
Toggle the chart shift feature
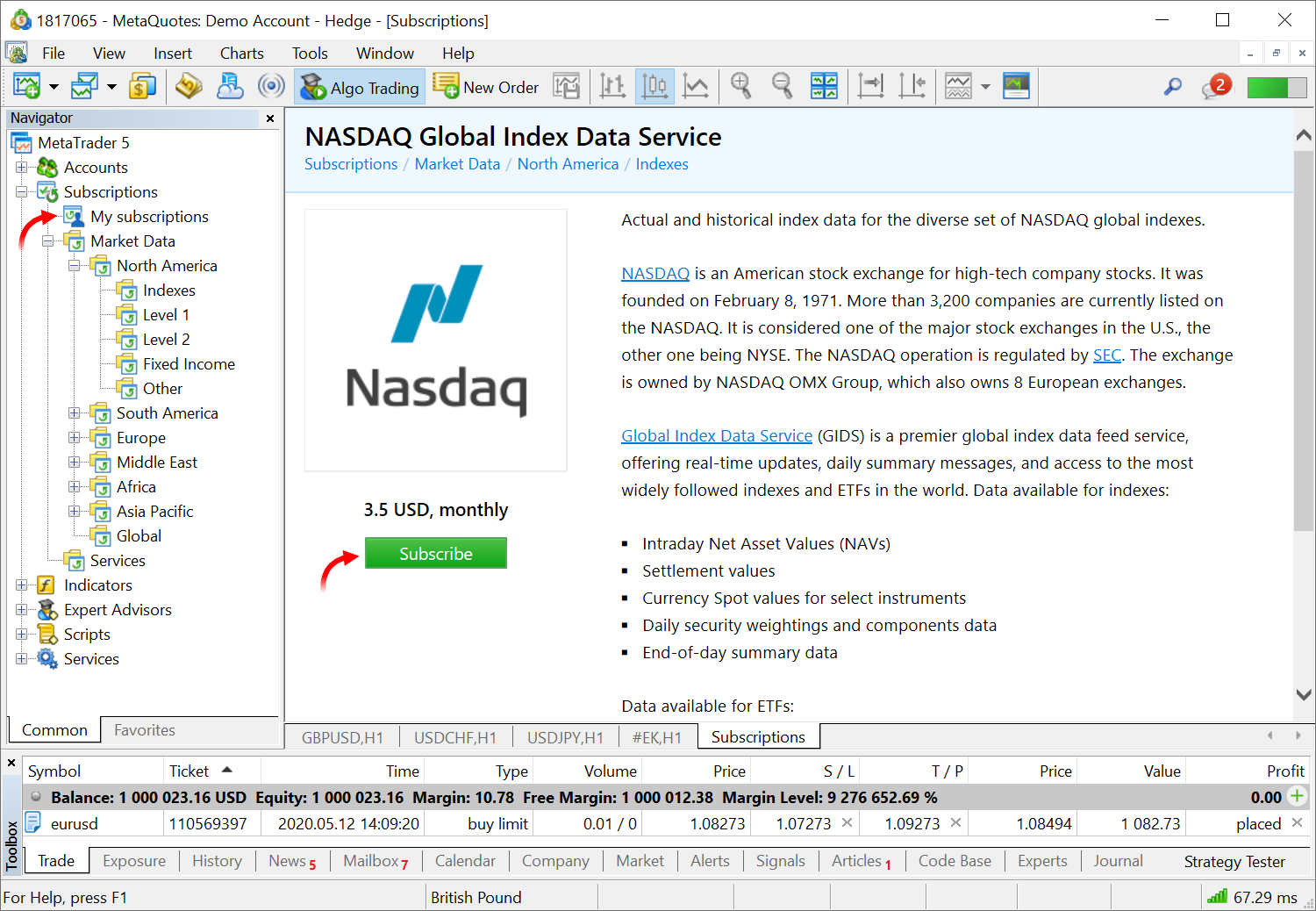(x=912, y=86)
